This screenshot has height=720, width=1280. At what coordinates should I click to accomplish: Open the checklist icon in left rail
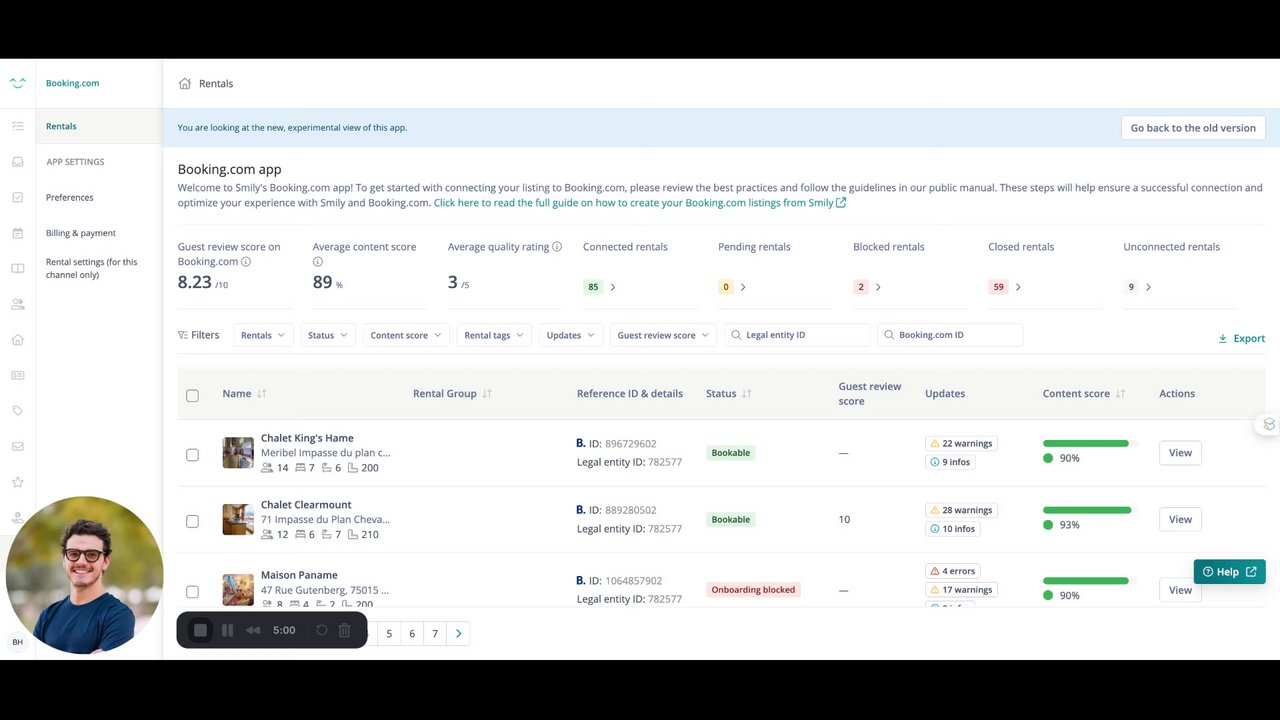coord(17,126)
